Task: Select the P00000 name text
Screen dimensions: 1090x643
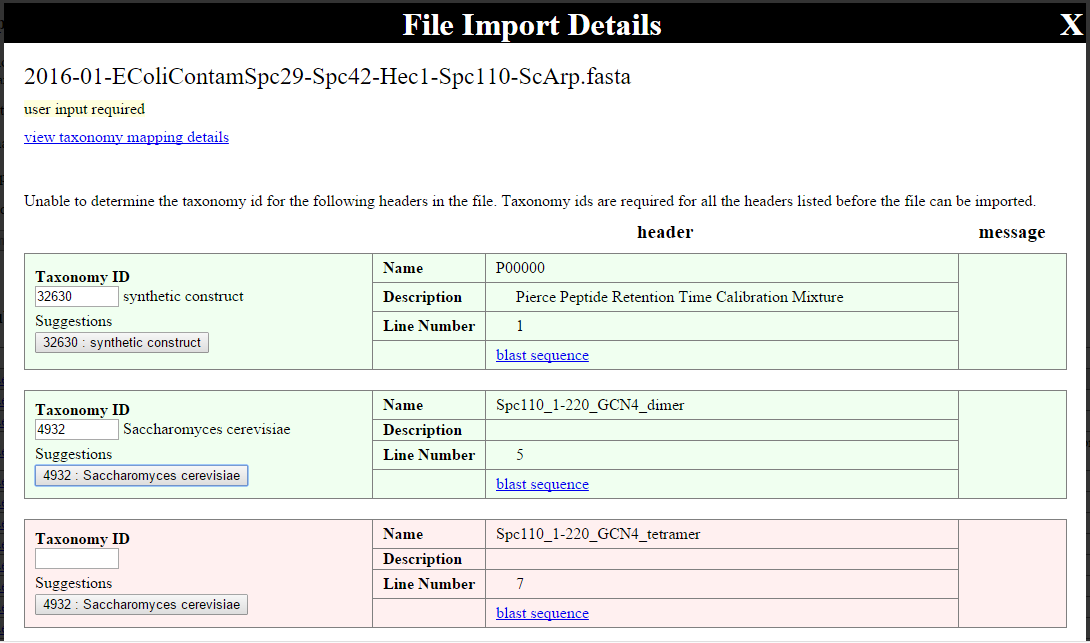Action: coord(520,268)
